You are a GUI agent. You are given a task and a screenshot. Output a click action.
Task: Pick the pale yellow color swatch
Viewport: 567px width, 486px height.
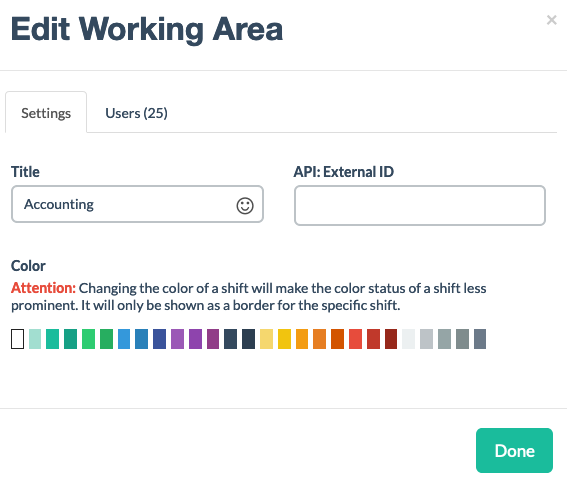point(267,339)
